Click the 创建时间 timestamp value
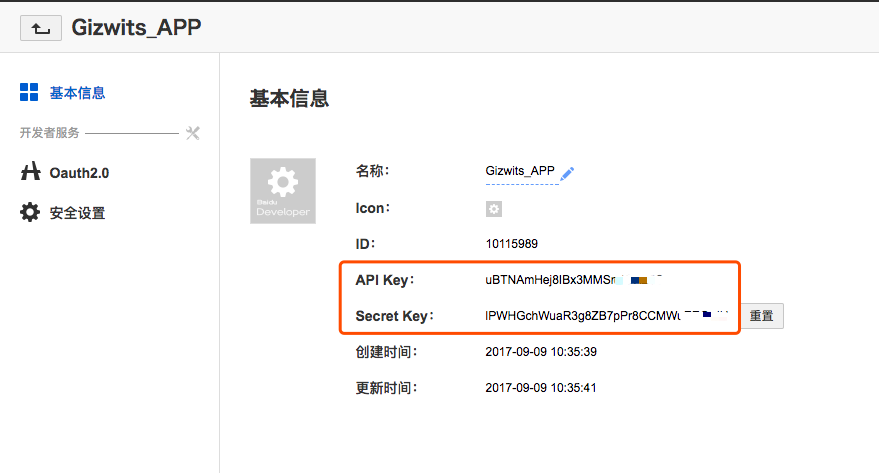 click(x=540, y=352)
